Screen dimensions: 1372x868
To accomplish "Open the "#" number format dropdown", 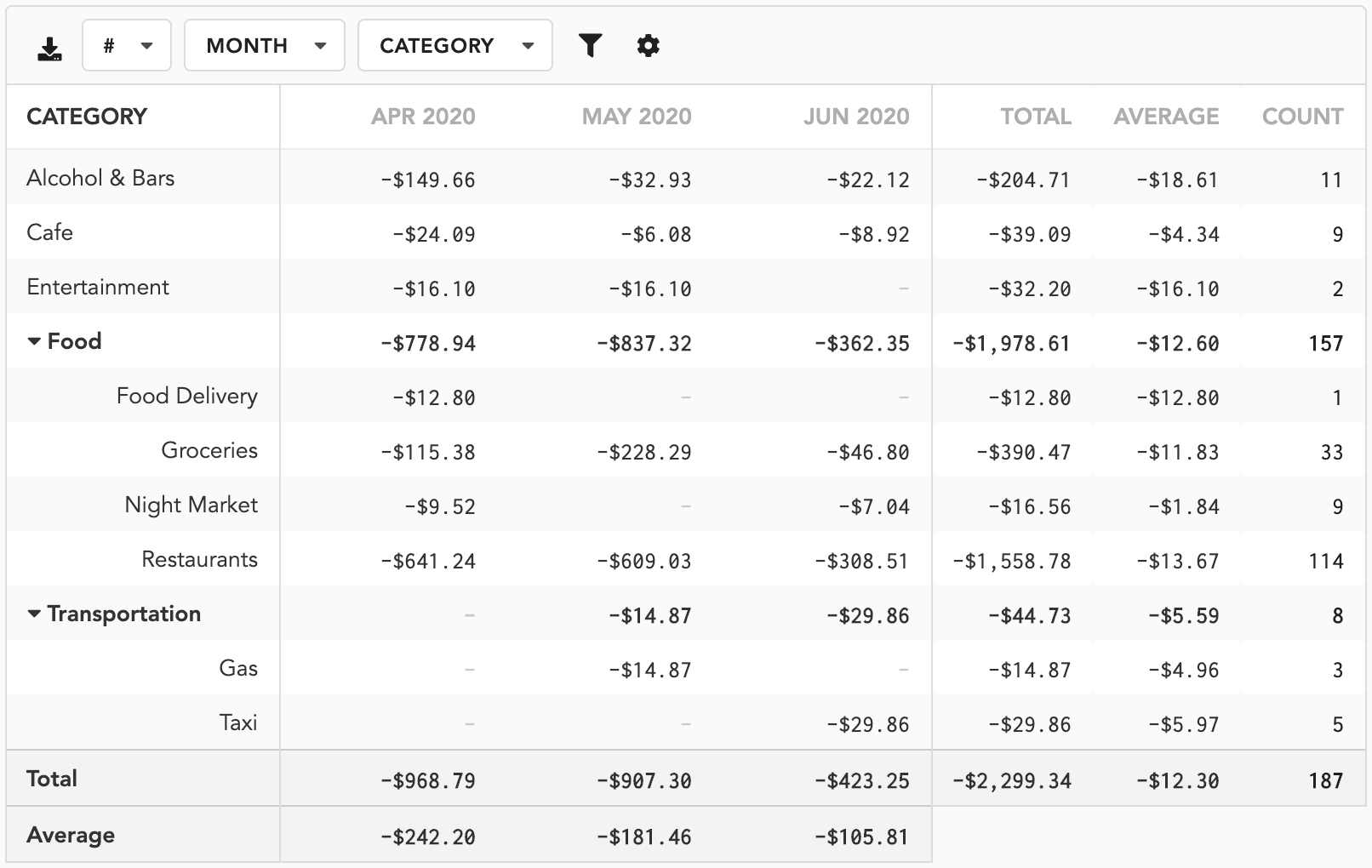I will tap(127, 46).
